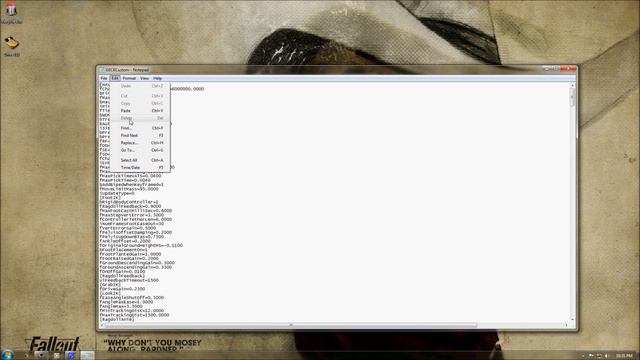Click the vertical scrollbar thumb
This screenshot has width=640, height=360.
click(x=572, y=98)
